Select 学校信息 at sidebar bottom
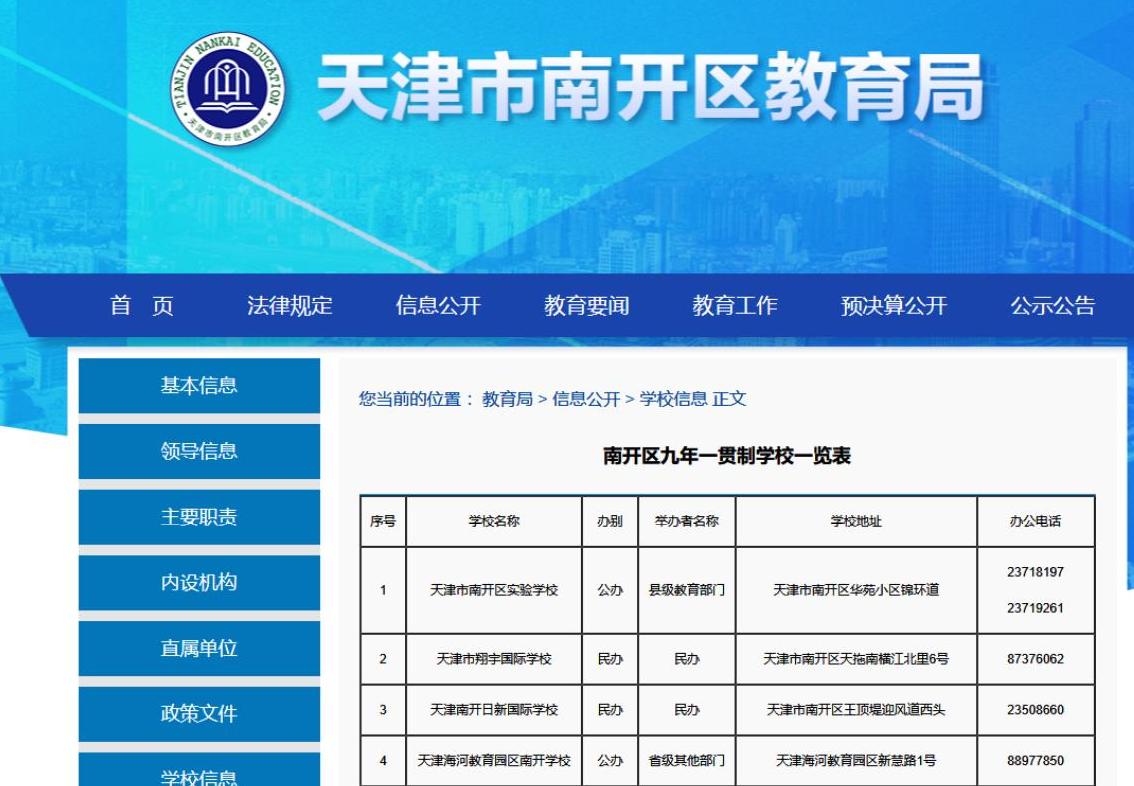1134x786 pixels. 197,778
